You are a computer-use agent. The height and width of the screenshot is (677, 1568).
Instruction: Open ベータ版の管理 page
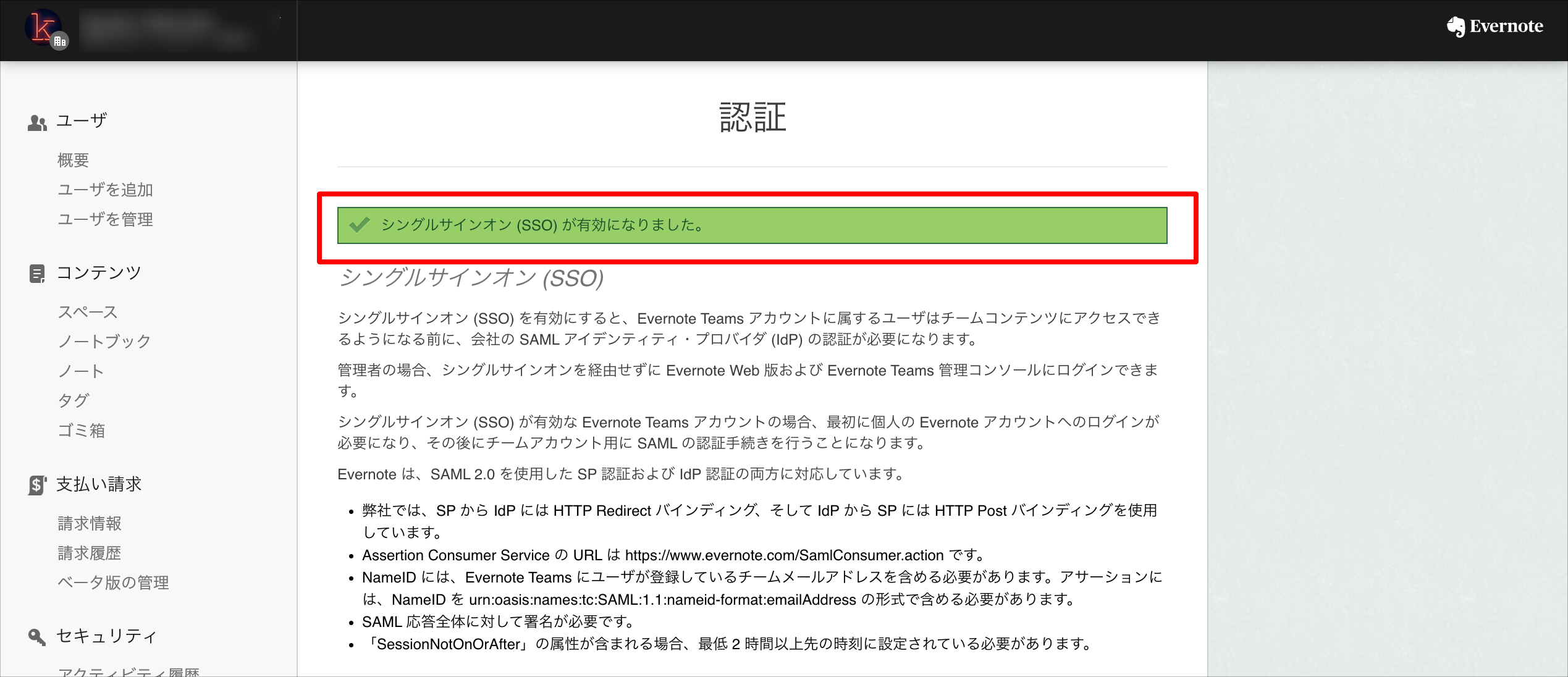(113, 582)
